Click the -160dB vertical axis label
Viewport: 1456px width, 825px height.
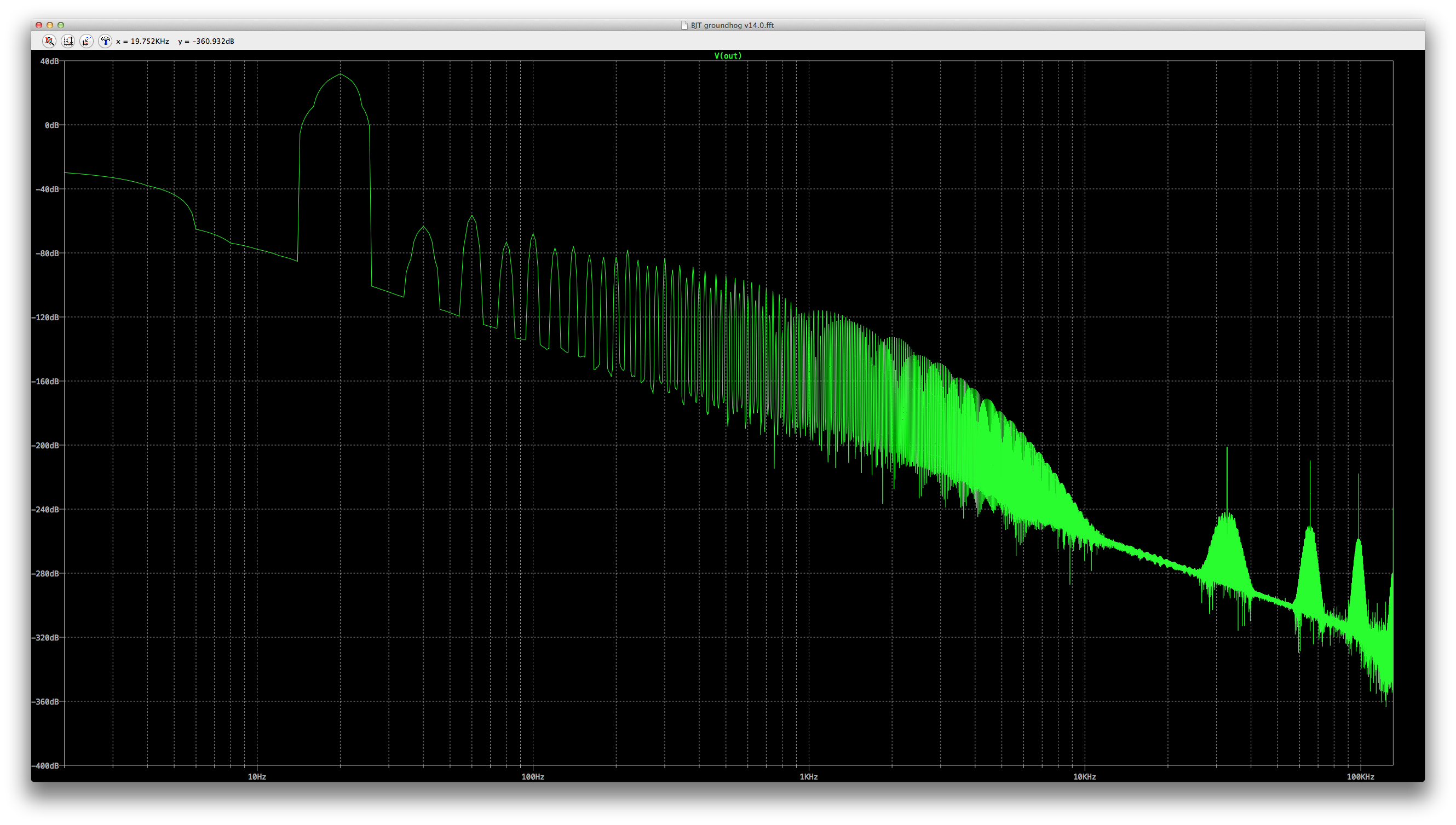pos(45,382)
